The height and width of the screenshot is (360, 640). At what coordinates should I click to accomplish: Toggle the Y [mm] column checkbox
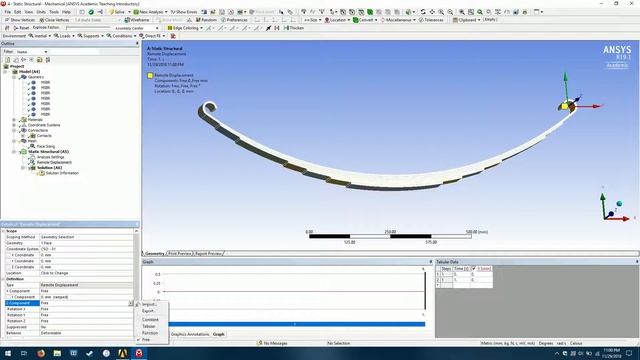[x=473, y=269]
